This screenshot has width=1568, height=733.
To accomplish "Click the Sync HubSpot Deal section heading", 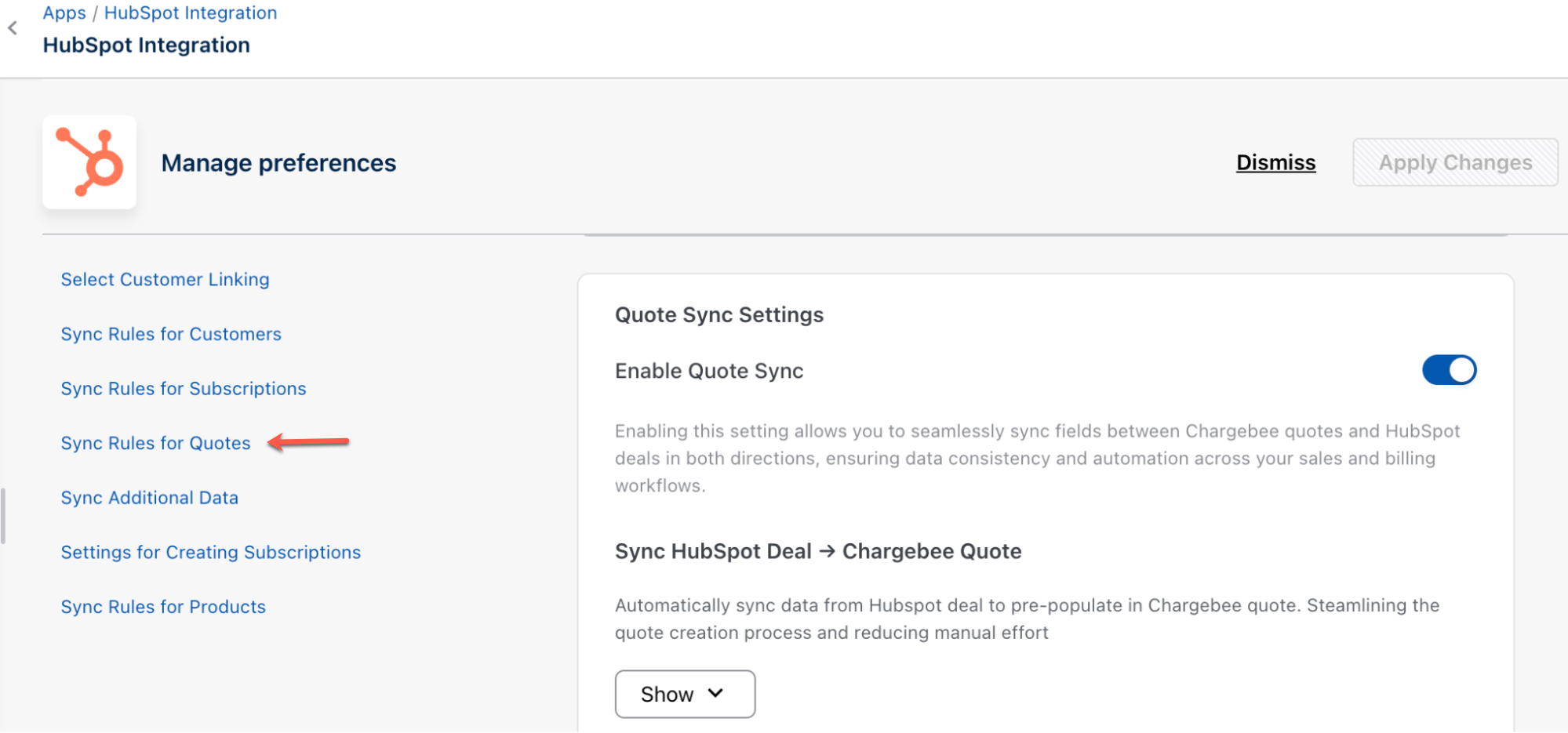I will [817, 551].
